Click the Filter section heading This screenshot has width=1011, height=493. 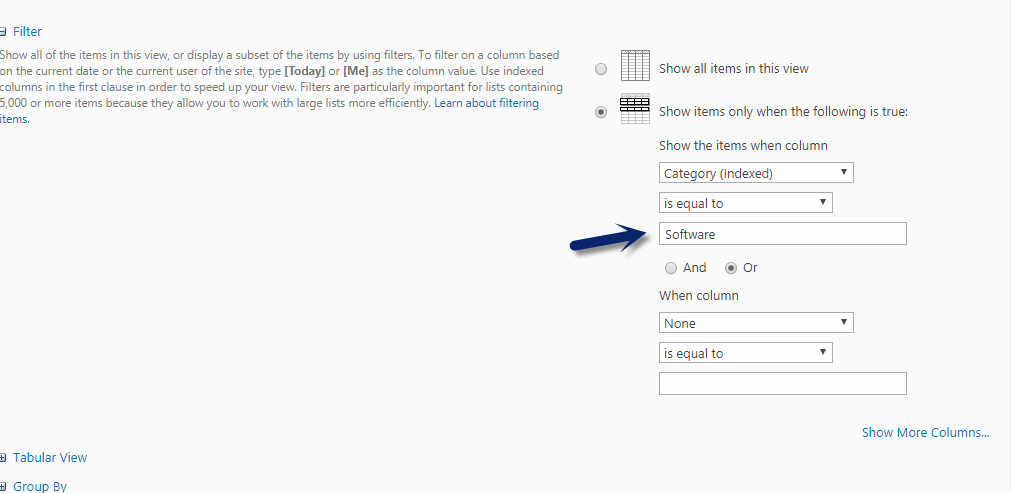coord(27,32)
